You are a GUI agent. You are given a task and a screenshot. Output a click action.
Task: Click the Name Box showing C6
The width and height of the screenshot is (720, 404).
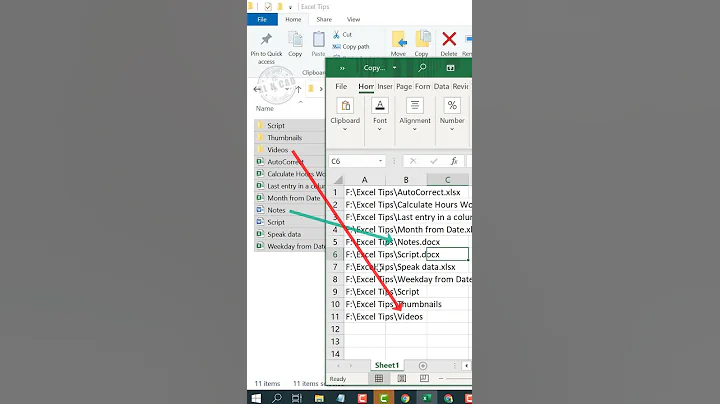[353, 161]
